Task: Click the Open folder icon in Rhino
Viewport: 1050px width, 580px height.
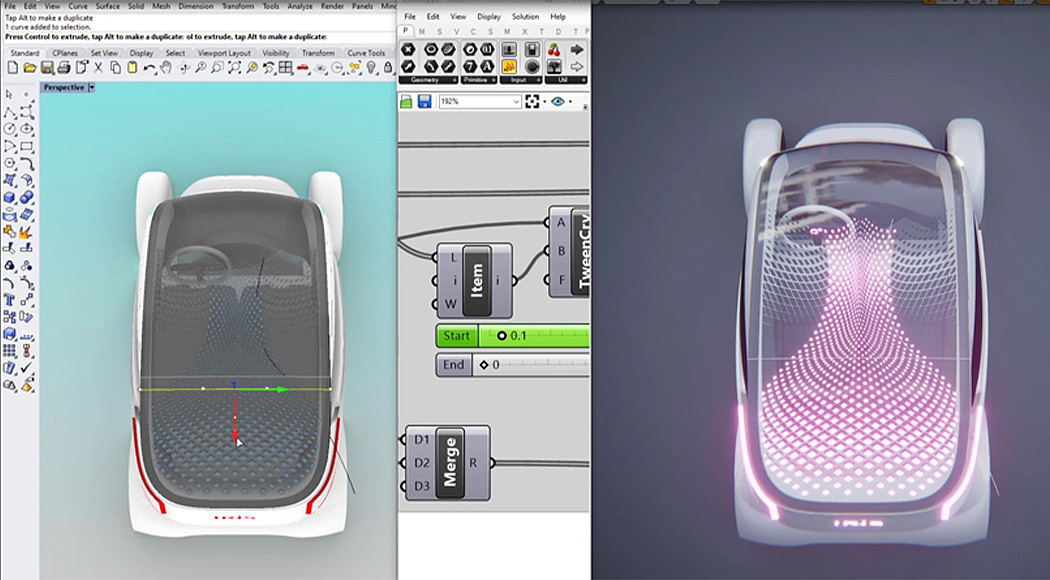Action: [x=30, y=68]
